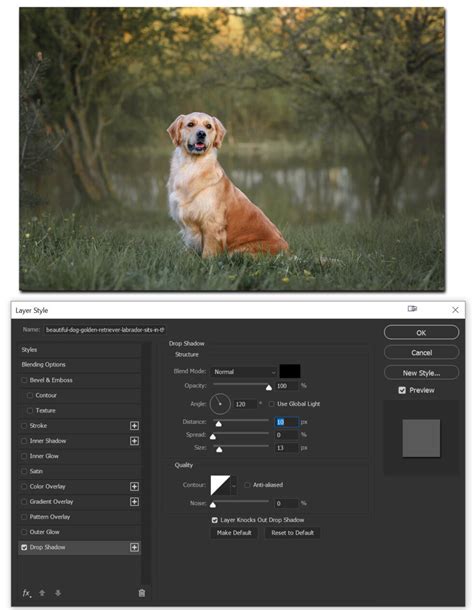The image size is (474, 610).
Task: Enable the Texture checkbox
Action: 30,410
